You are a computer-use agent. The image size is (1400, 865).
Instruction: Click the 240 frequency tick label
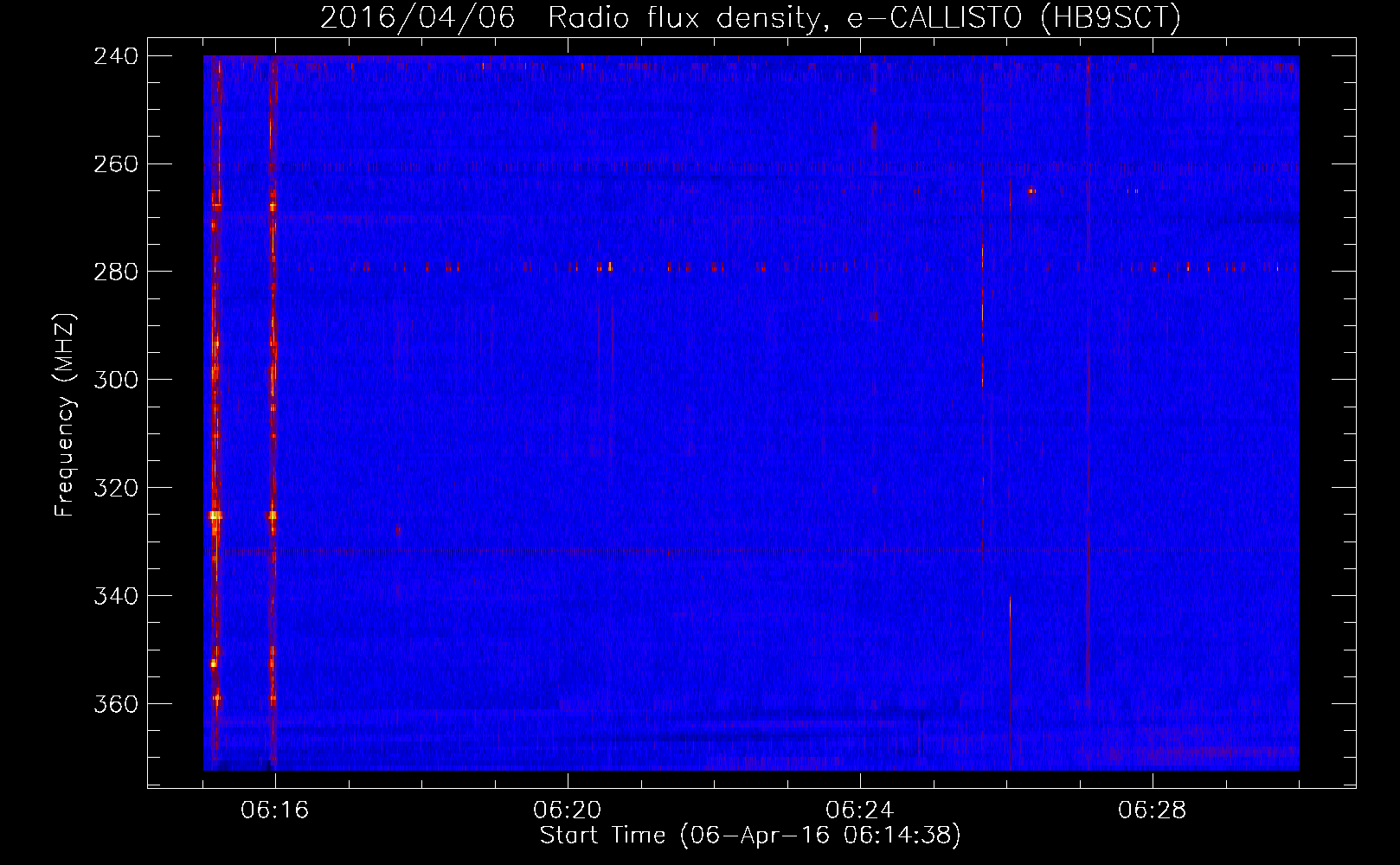point(115,56)
